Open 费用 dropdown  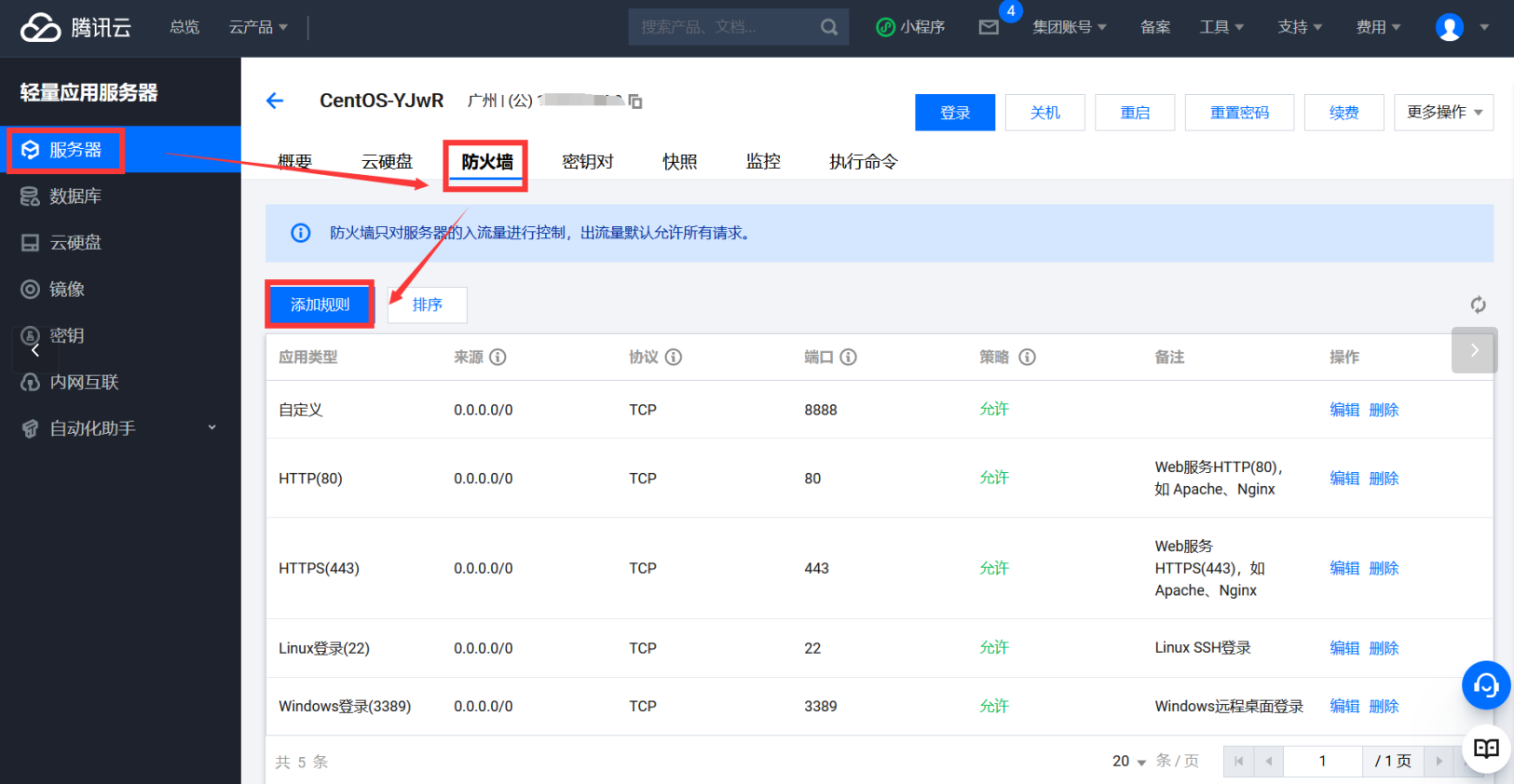tap(1378, 27)
